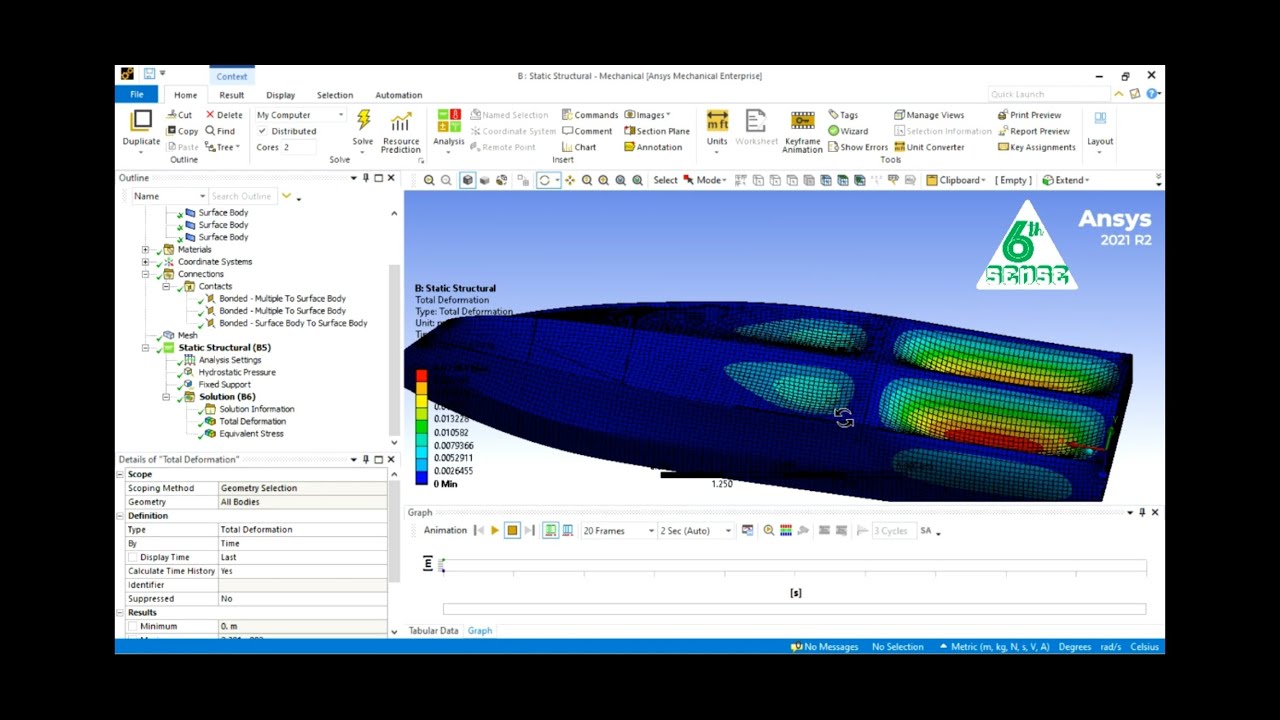Open the Help icon near Quick Launch
The width and height of the screenshot is (1280, 720).
[1152, 94]
